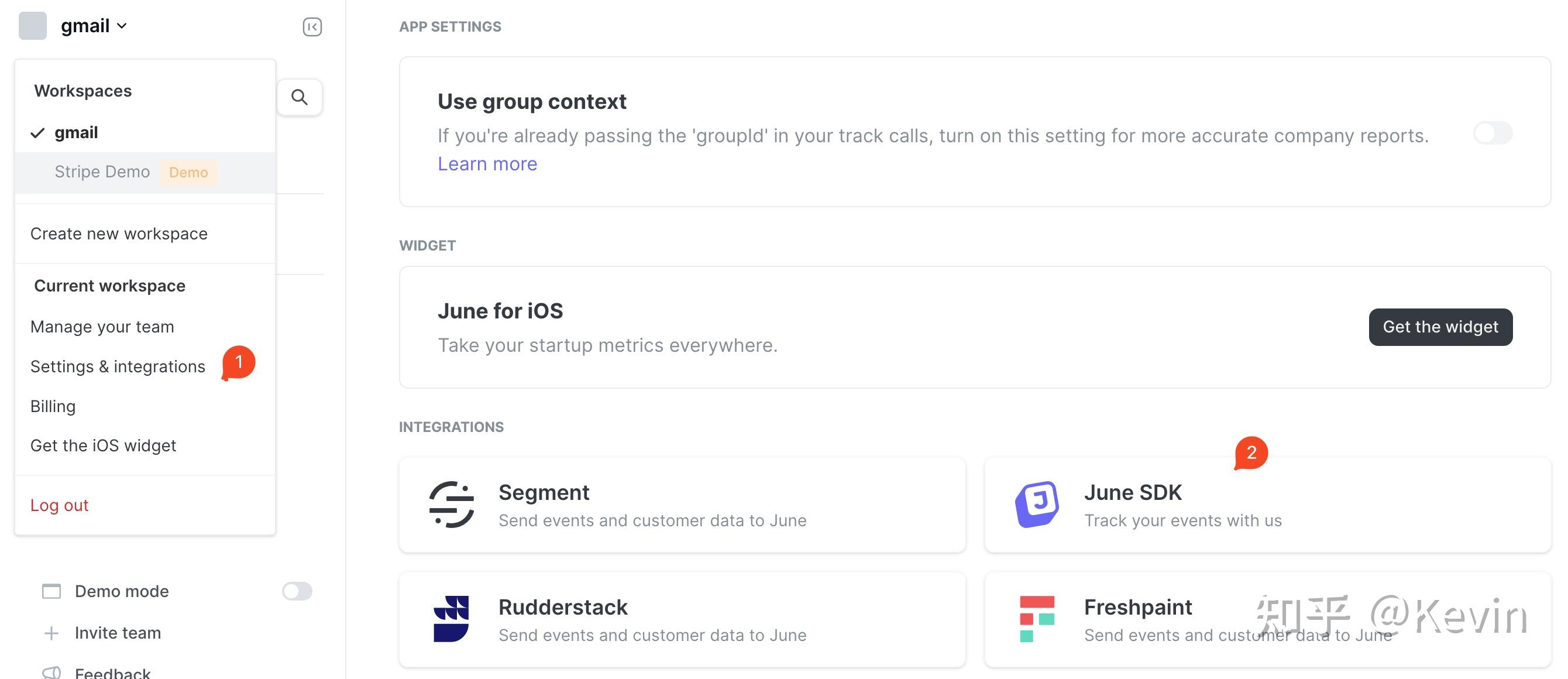
Task: Toggle the Use group context switch
Action: 1492,133
